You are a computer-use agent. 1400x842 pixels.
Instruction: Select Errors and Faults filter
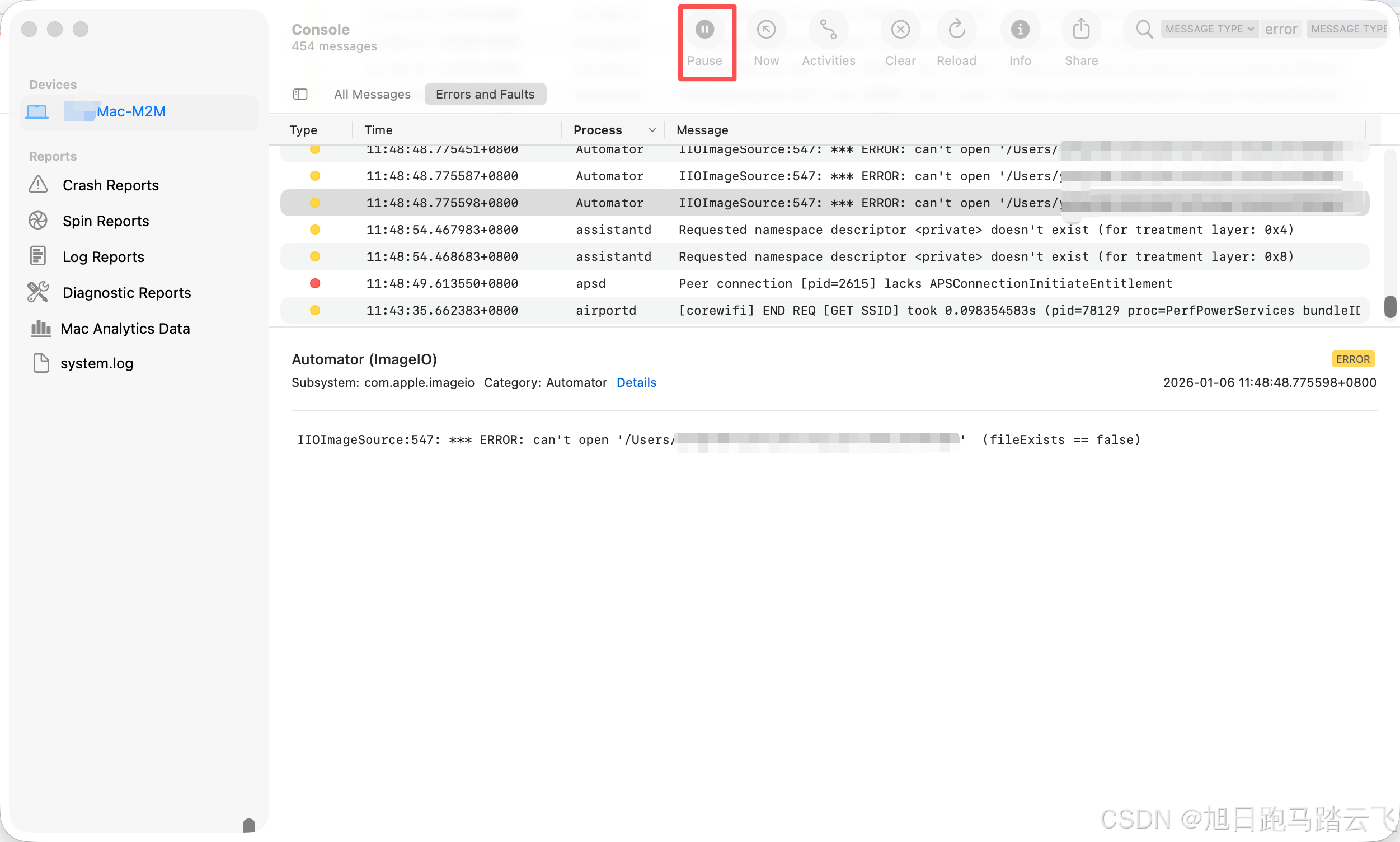[x=485, y=94]
